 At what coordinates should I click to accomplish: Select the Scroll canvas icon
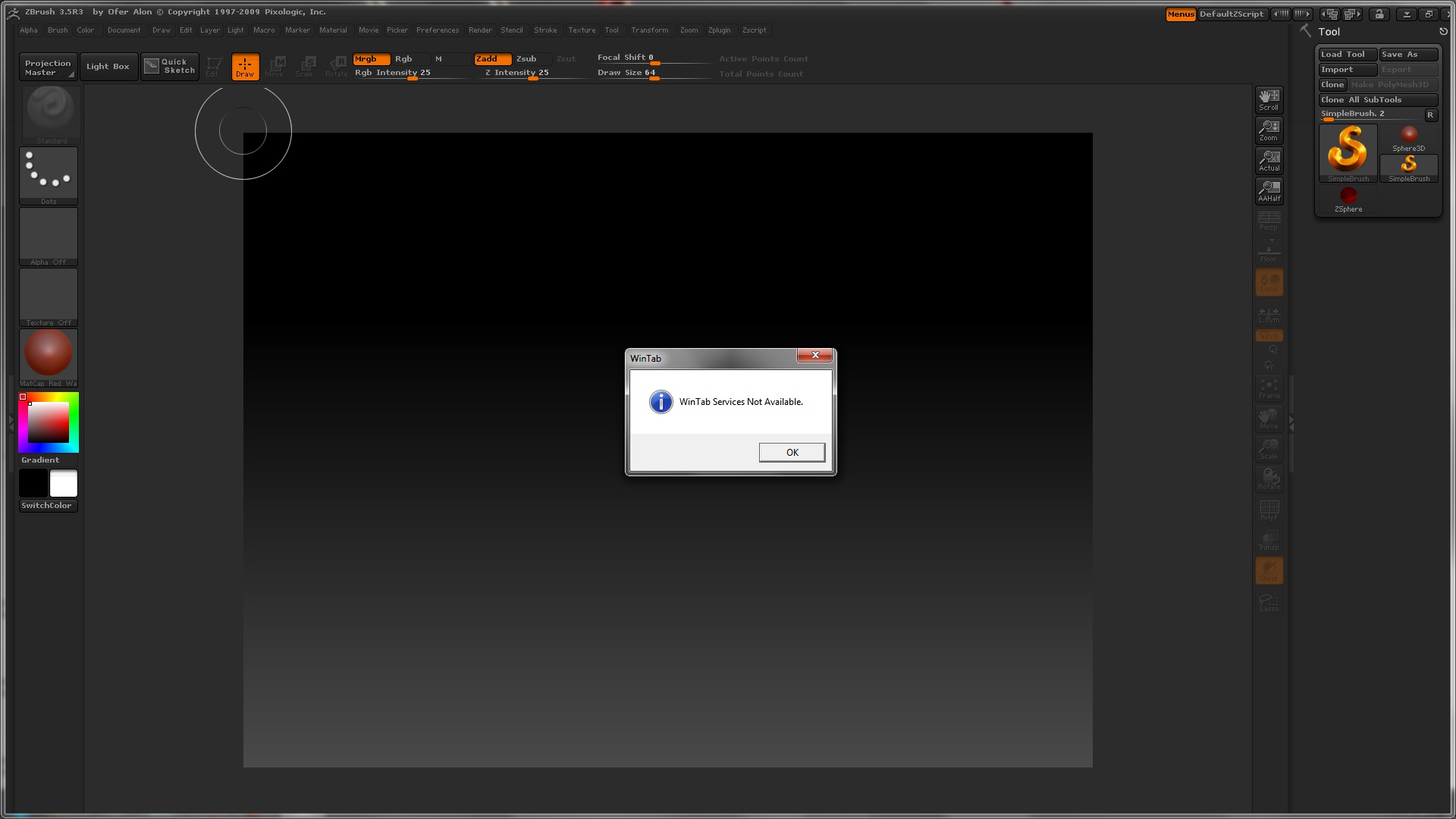tap(1269, 99)
